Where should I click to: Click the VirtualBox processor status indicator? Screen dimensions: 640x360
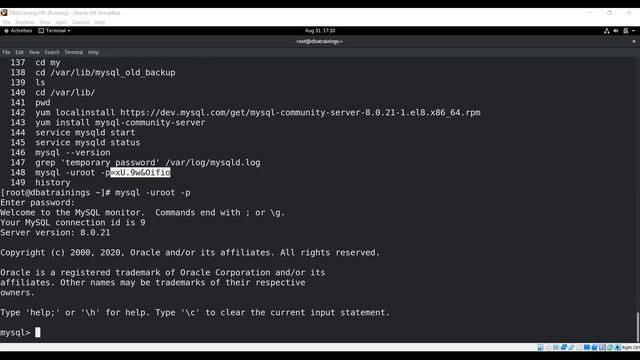point(602,347)
